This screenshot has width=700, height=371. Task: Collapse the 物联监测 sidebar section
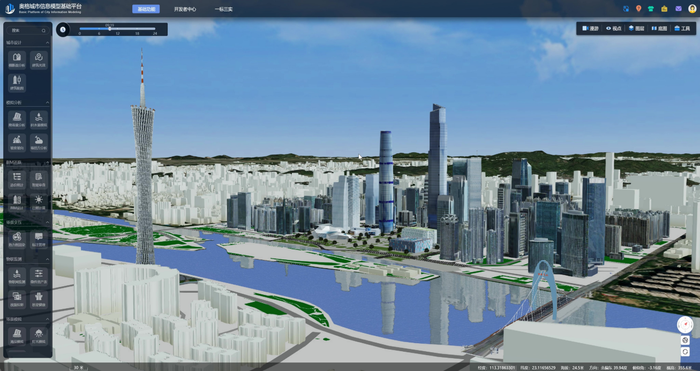click(x=48, y=259)
